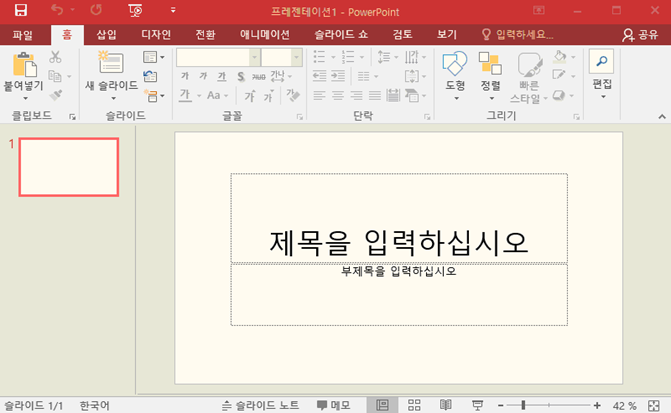This screenshot has width=671, height=413.
Task: Toggle strikethrough formatting
Action: pos(258,77)
